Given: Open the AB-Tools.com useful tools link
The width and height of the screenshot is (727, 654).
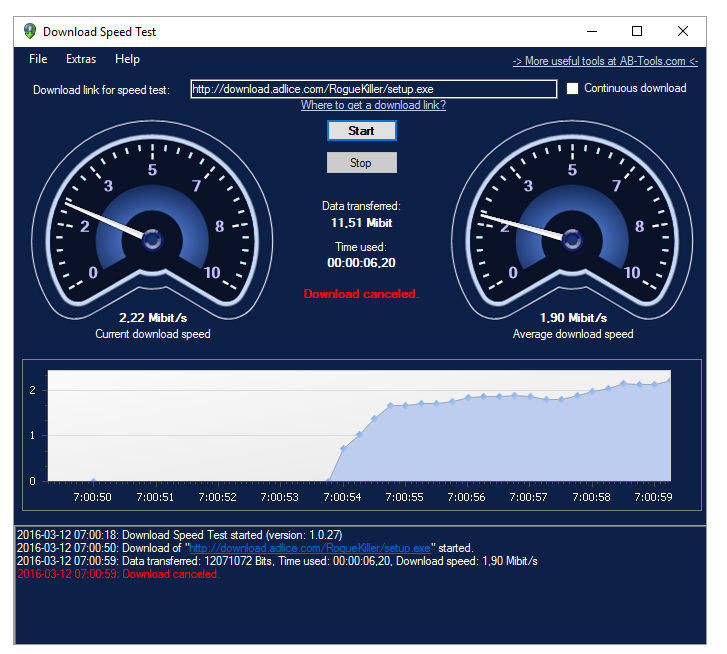Looking at the screenshot, I should [x=605, y=61].
